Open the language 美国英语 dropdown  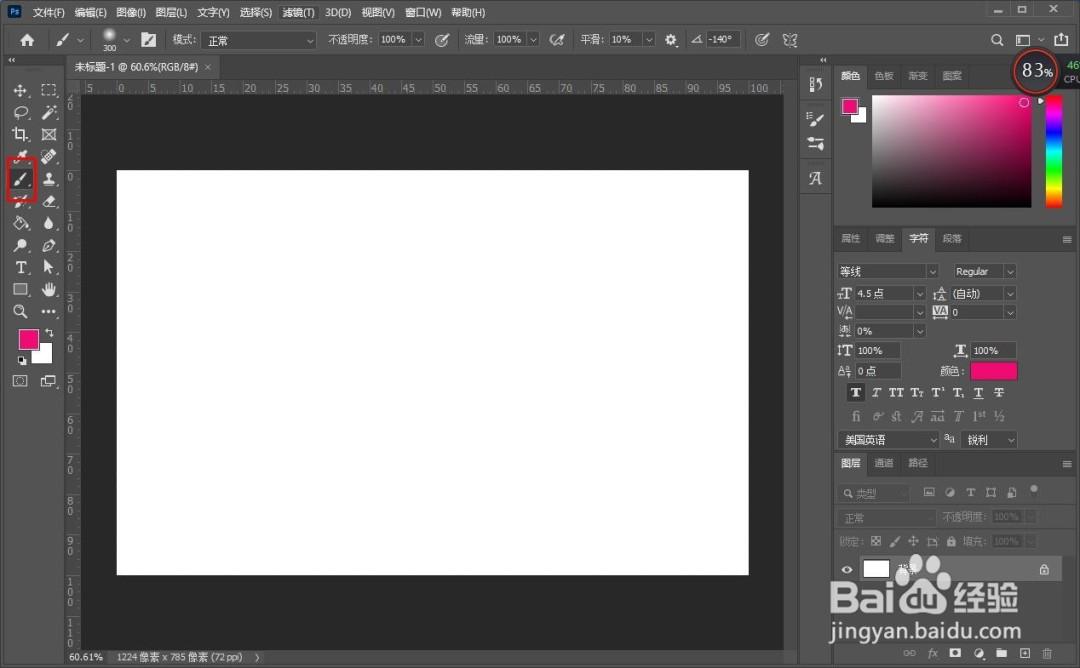(889, 439)
